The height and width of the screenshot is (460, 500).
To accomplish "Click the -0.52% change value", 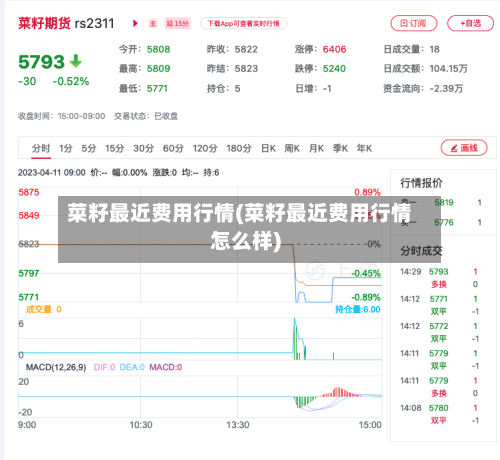I will (71, 81).
